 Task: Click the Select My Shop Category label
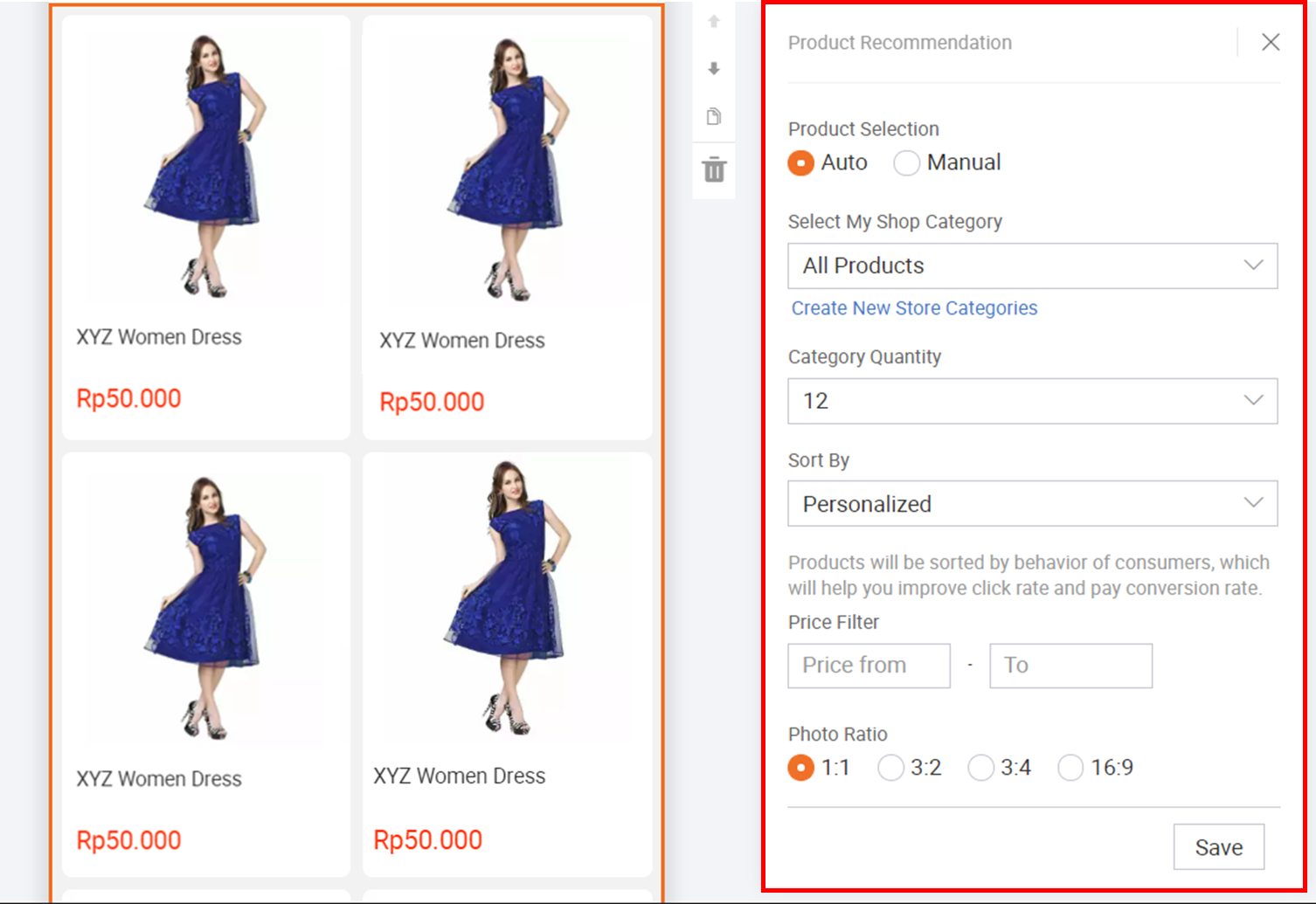(x=895, y=222)
